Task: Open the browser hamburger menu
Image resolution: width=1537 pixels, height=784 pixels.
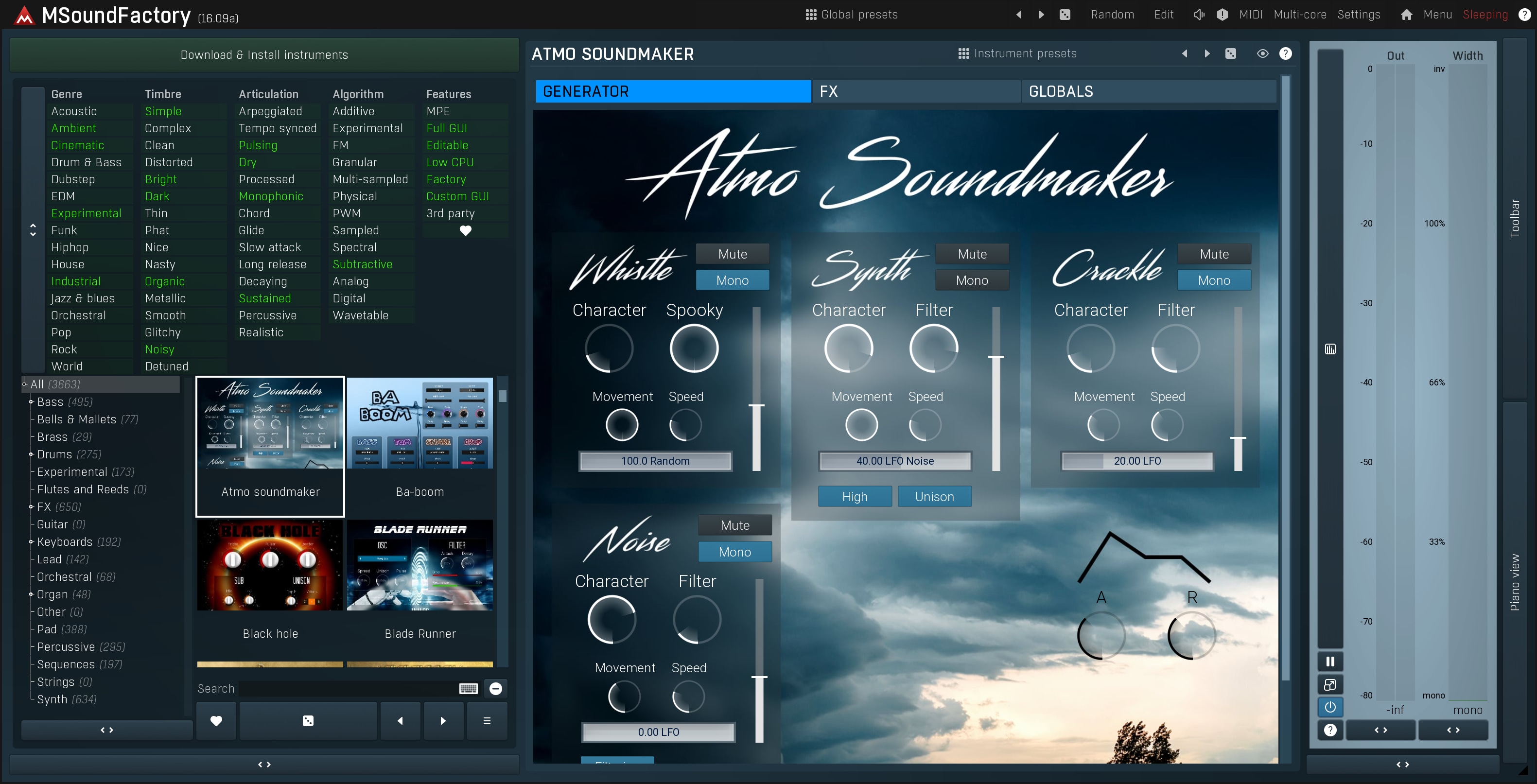Action: coord(487,721)
